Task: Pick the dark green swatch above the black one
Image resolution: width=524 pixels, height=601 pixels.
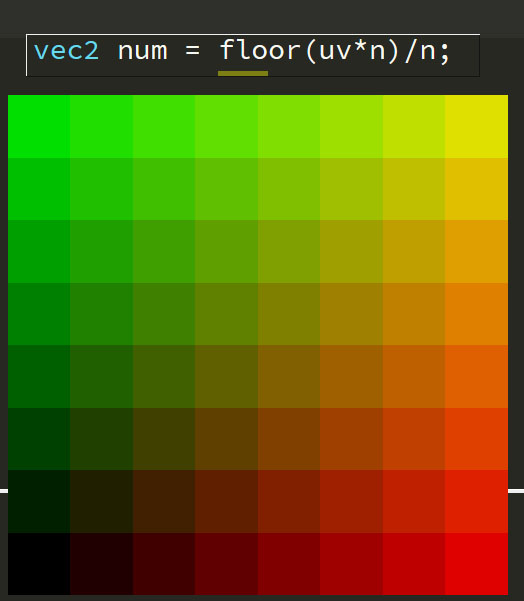Action: click(39, 501)
